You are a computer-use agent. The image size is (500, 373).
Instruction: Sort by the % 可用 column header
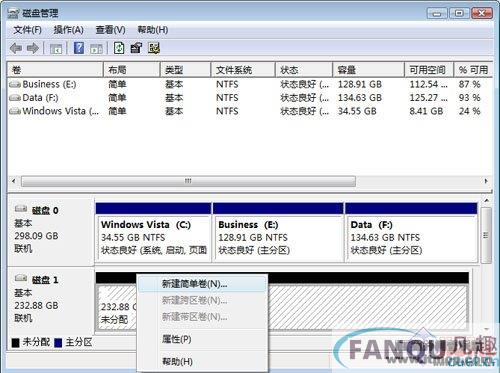(x=473, y=70)
